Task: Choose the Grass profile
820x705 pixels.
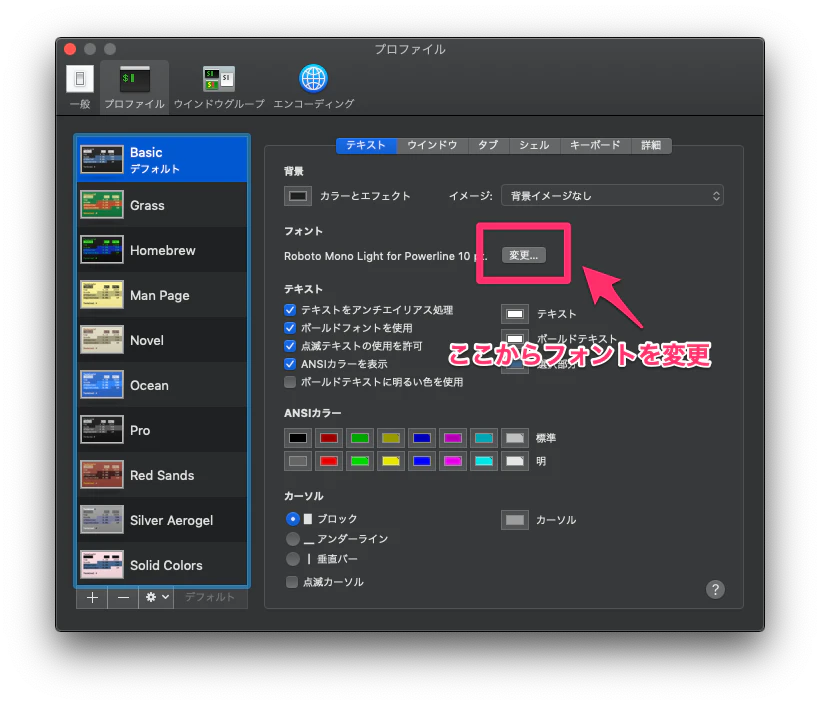Action: coord(162,204)
